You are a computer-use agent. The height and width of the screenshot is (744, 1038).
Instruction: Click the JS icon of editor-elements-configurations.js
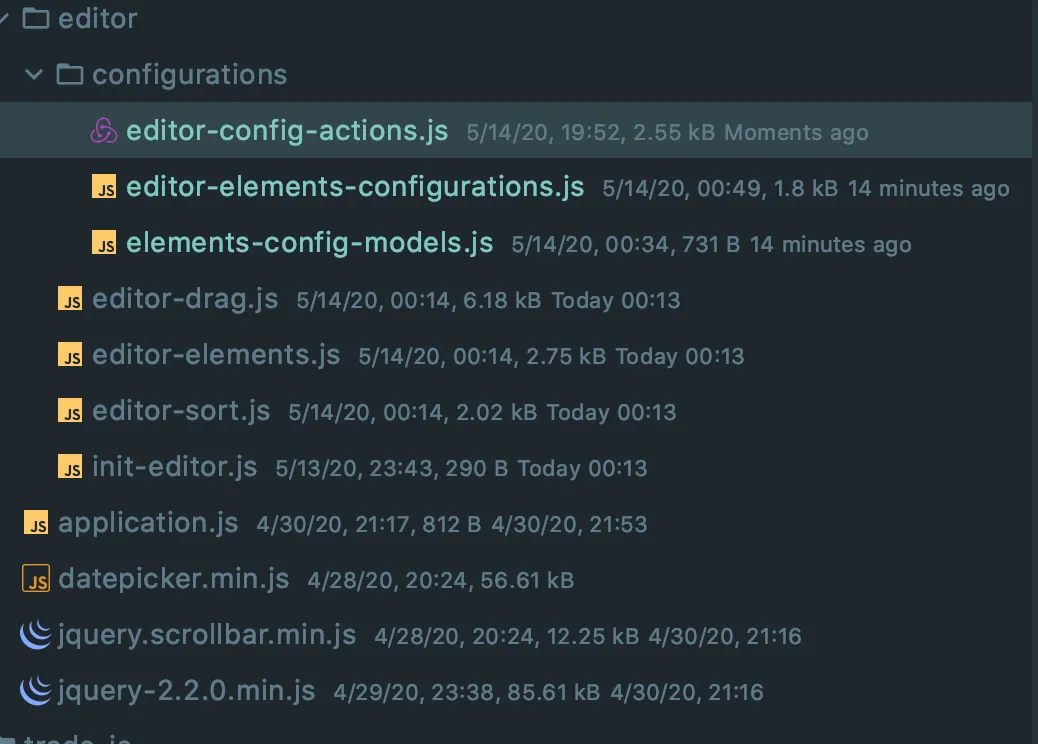tap(104, 188)
